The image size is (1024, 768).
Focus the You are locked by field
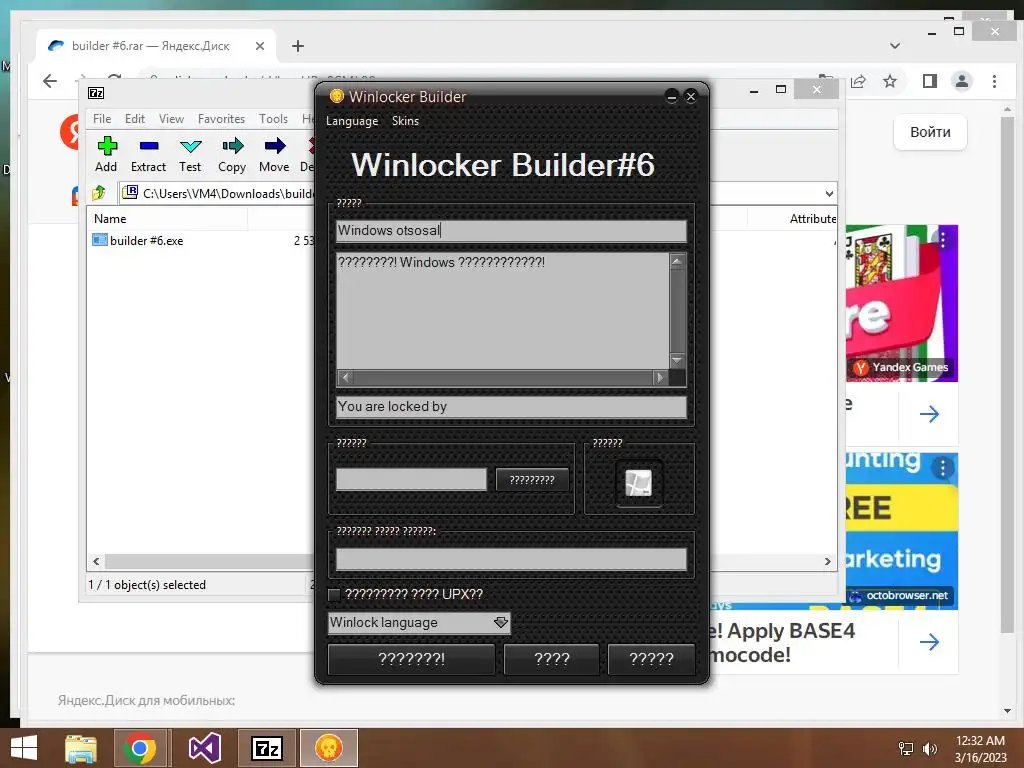[x=511, y=407]
